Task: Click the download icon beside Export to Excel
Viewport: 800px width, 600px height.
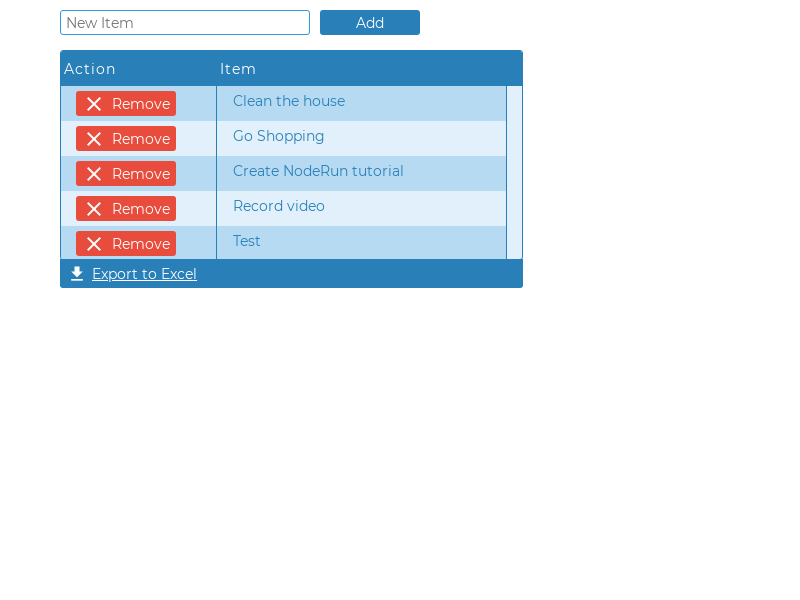Action: pyautogui.click(x=77, y=273)
